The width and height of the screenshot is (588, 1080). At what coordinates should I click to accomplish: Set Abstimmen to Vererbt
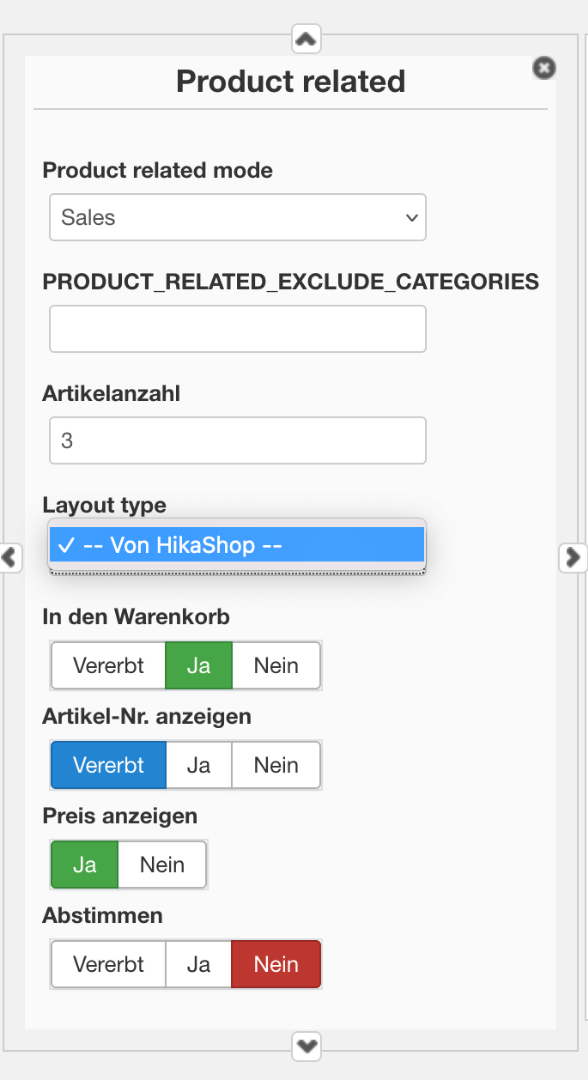tap(109, 964)
